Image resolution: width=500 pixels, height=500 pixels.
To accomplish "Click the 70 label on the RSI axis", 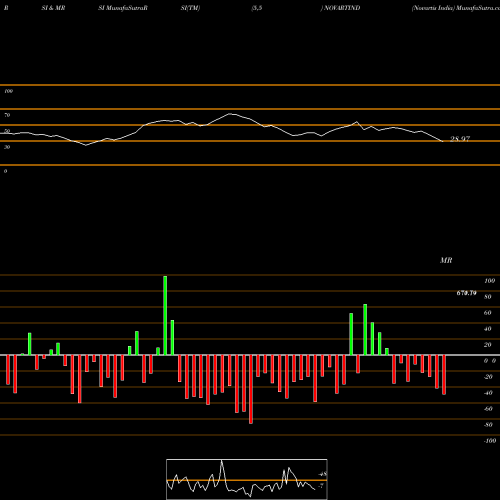I will [7, 115].
